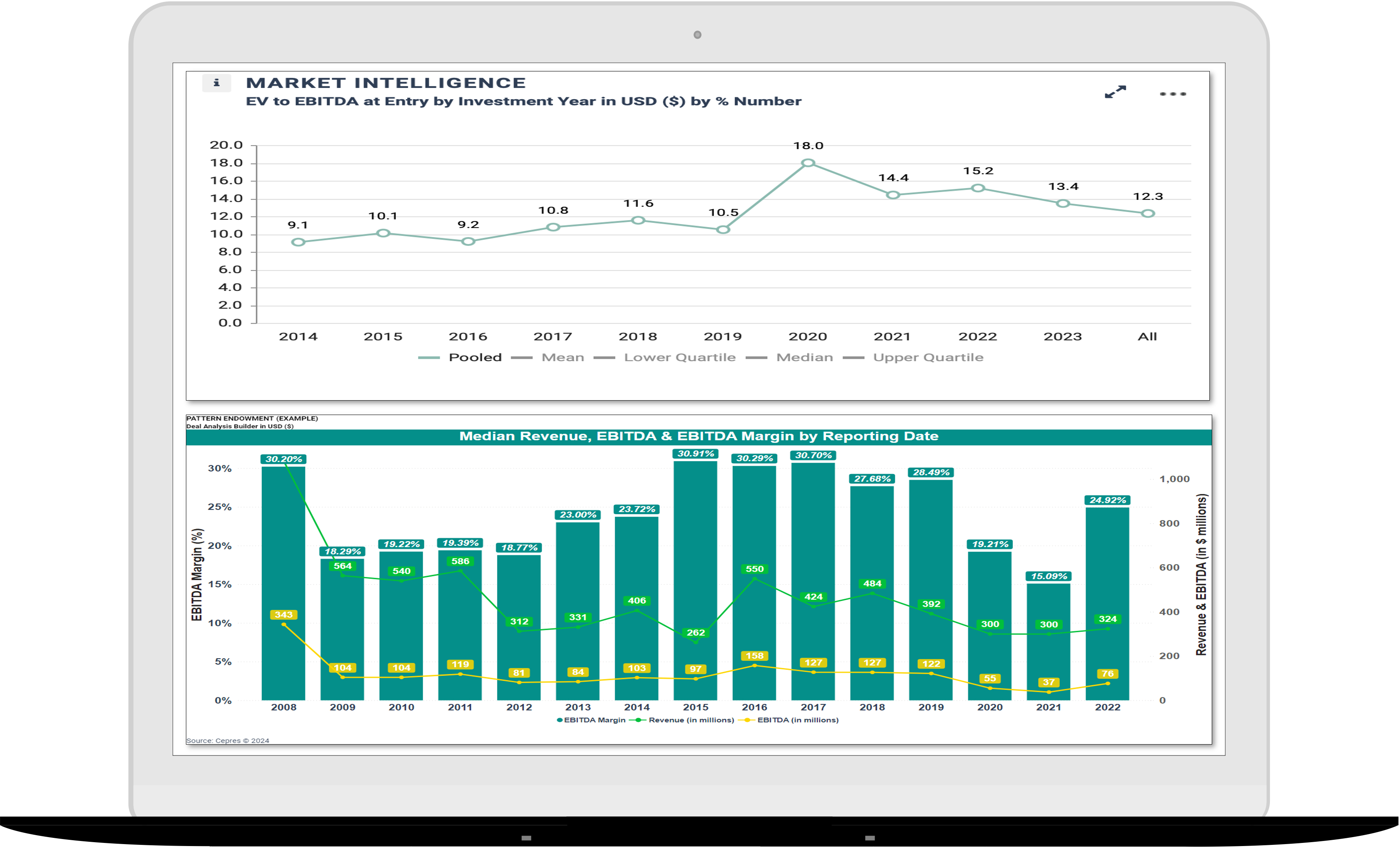
Task: Click the Pattern Endowment (Example) heading
Action: (252, 418)
